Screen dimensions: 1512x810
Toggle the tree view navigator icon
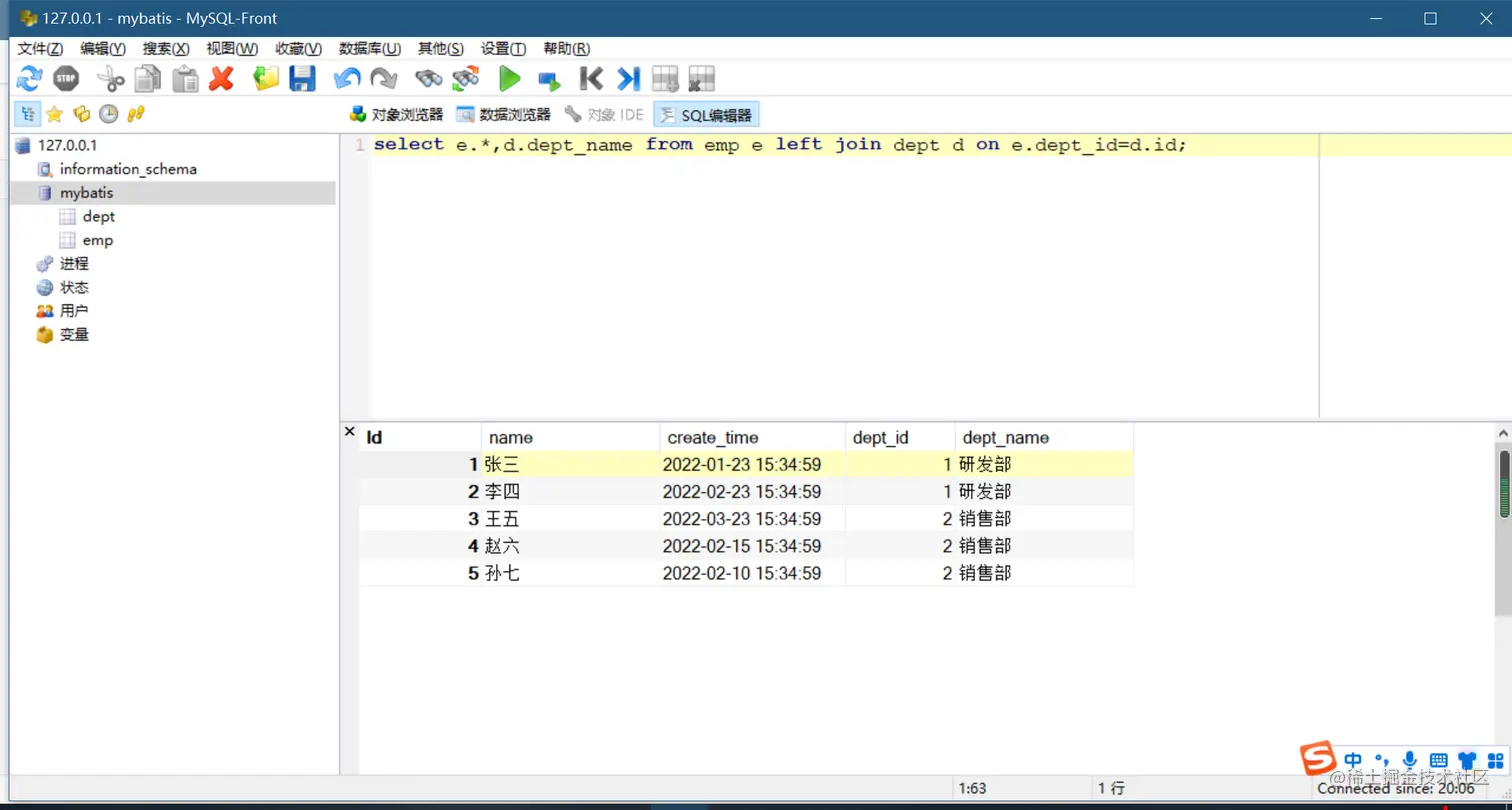coord(27,114)
